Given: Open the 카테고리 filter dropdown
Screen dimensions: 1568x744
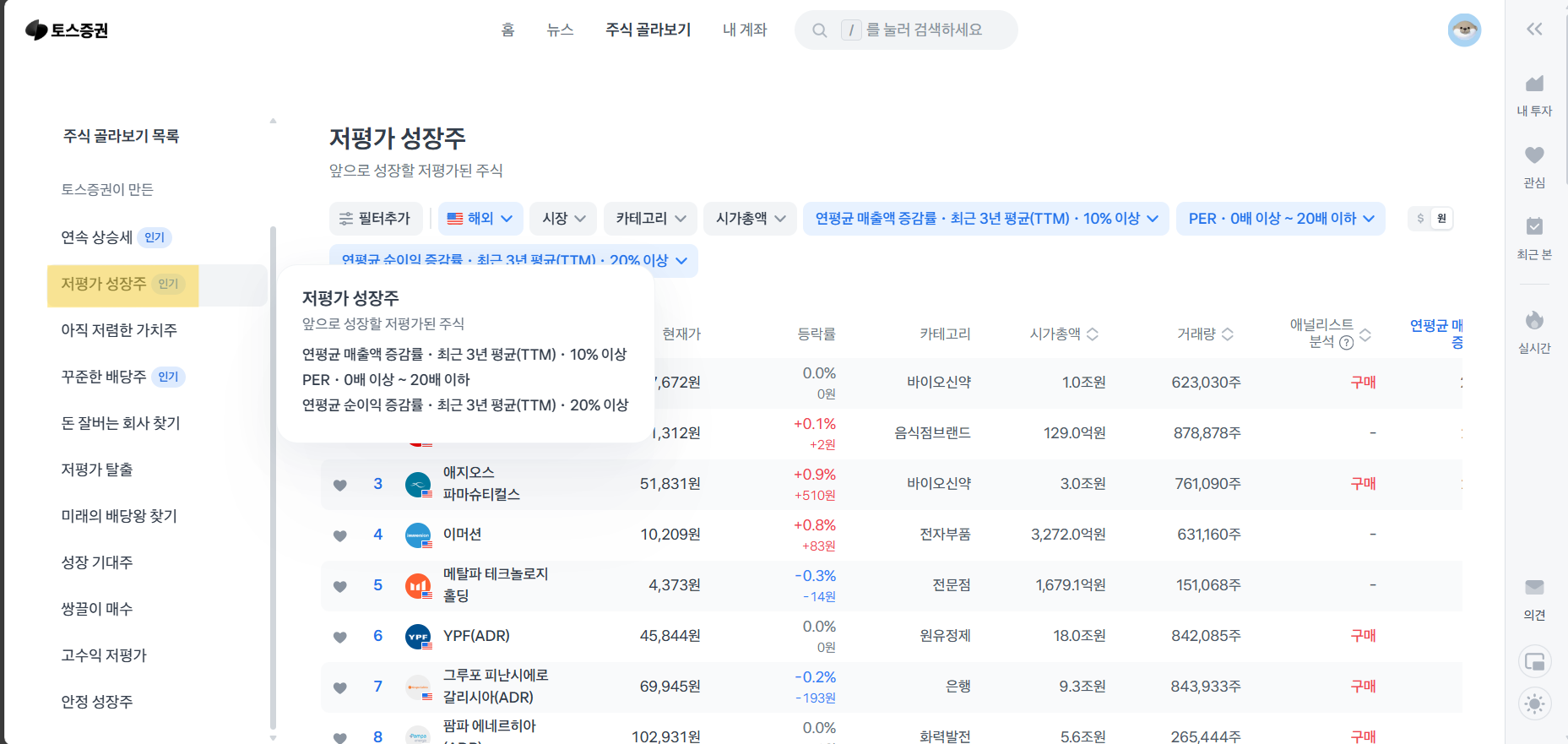Looking at the screenshot, I should (x=650, y=219).
